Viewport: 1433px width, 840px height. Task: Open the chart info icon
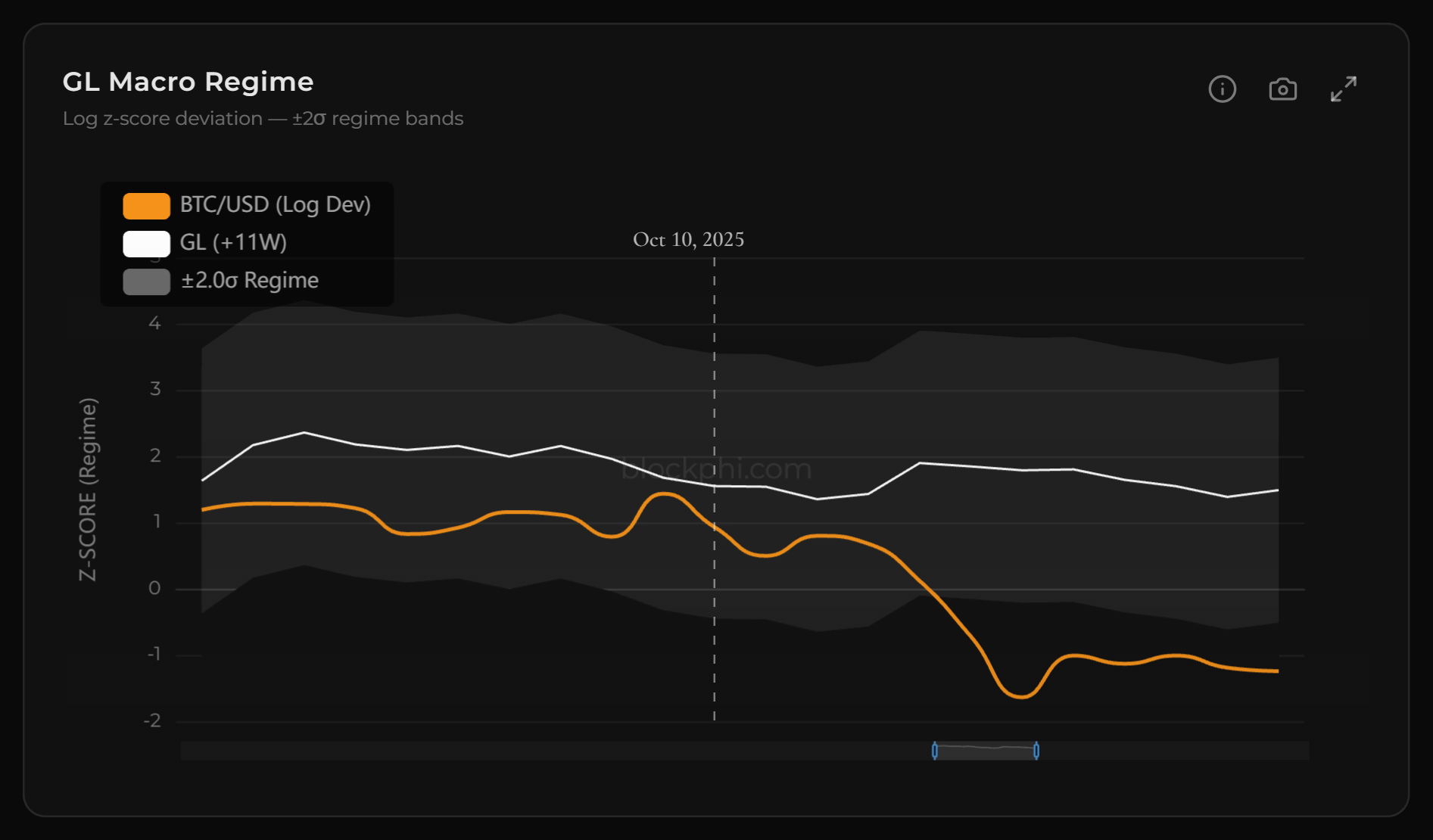pyautogui.click(x=1222, y=89)
